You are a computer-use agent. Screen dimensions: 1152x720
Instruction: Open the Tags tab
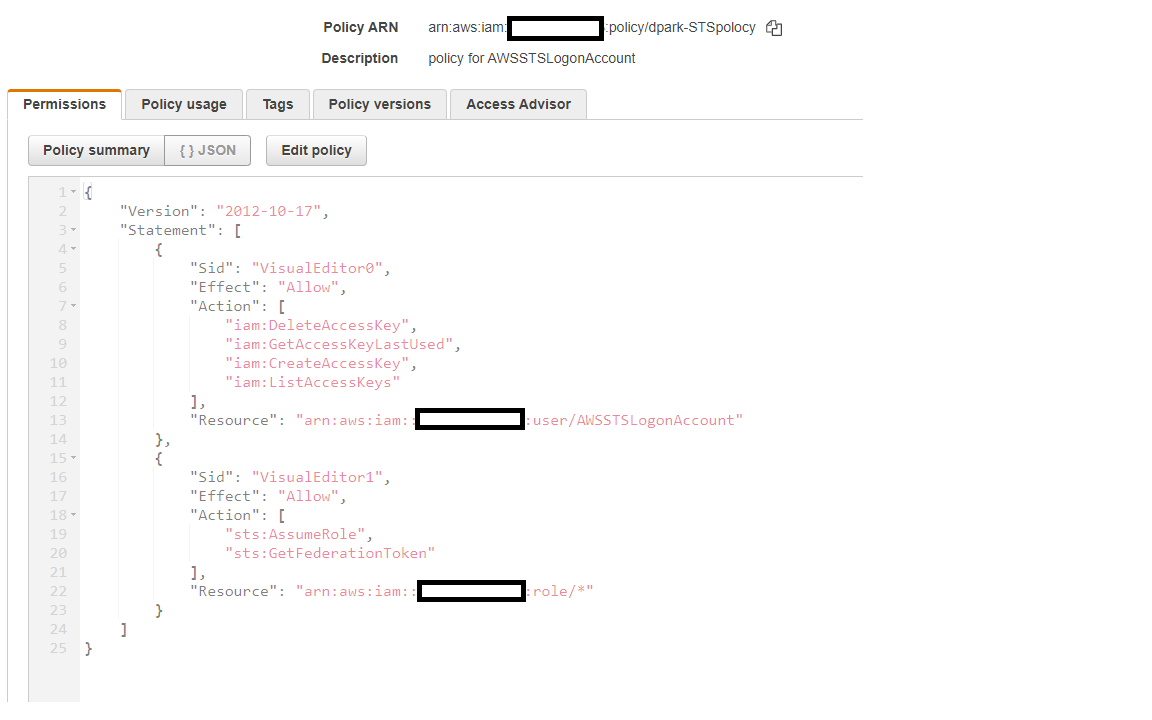click(x=277, y=104)
